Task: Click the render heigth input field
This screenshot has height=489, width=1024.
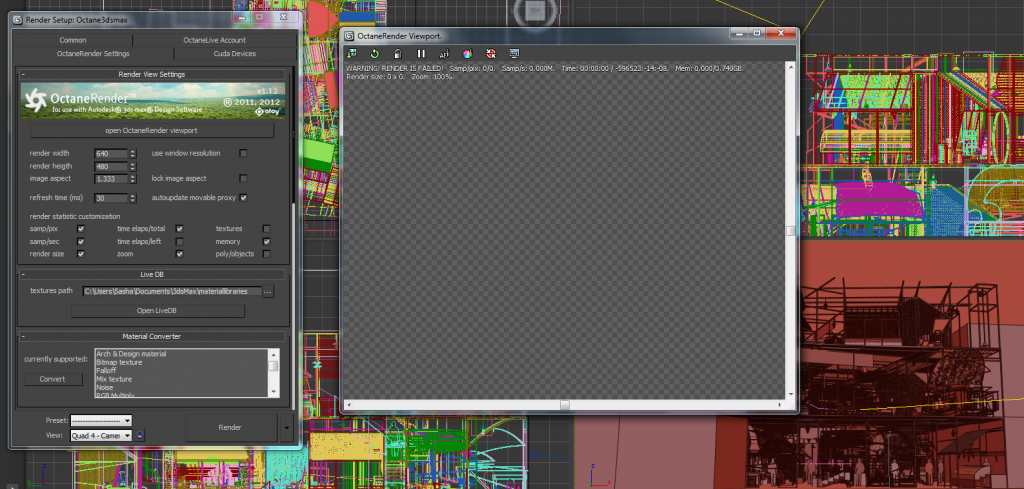Action: [111, 166]
